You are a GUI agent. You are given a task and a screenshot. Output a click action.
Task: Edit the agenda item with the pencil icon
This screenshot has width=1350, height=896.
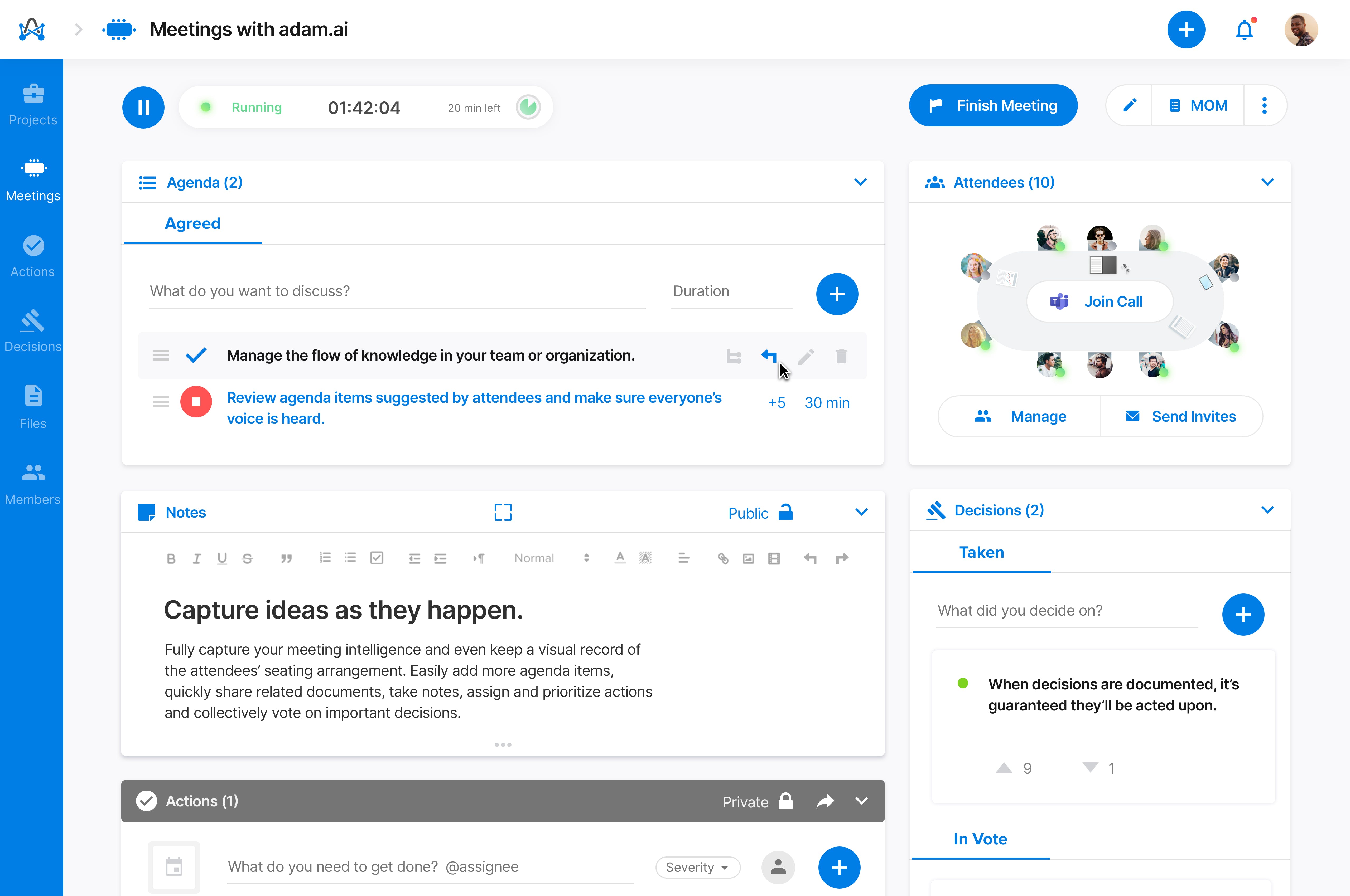coord(806,356)
